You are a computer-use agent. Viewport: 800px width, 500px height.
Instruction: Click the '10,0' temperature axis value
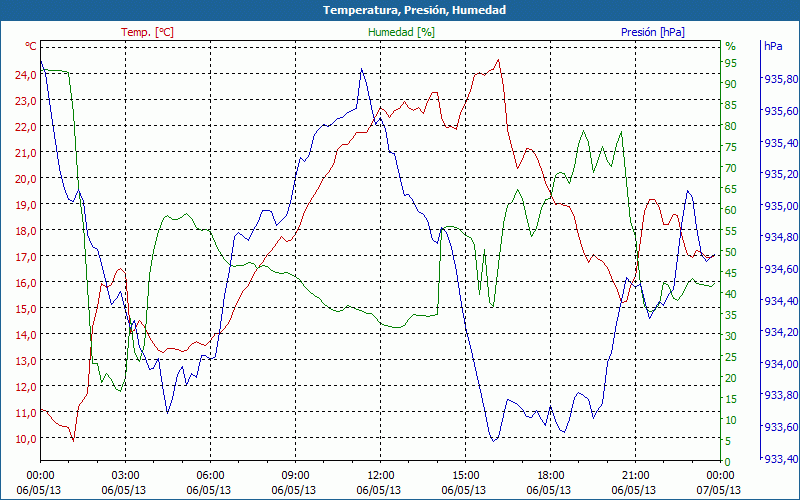26,439
